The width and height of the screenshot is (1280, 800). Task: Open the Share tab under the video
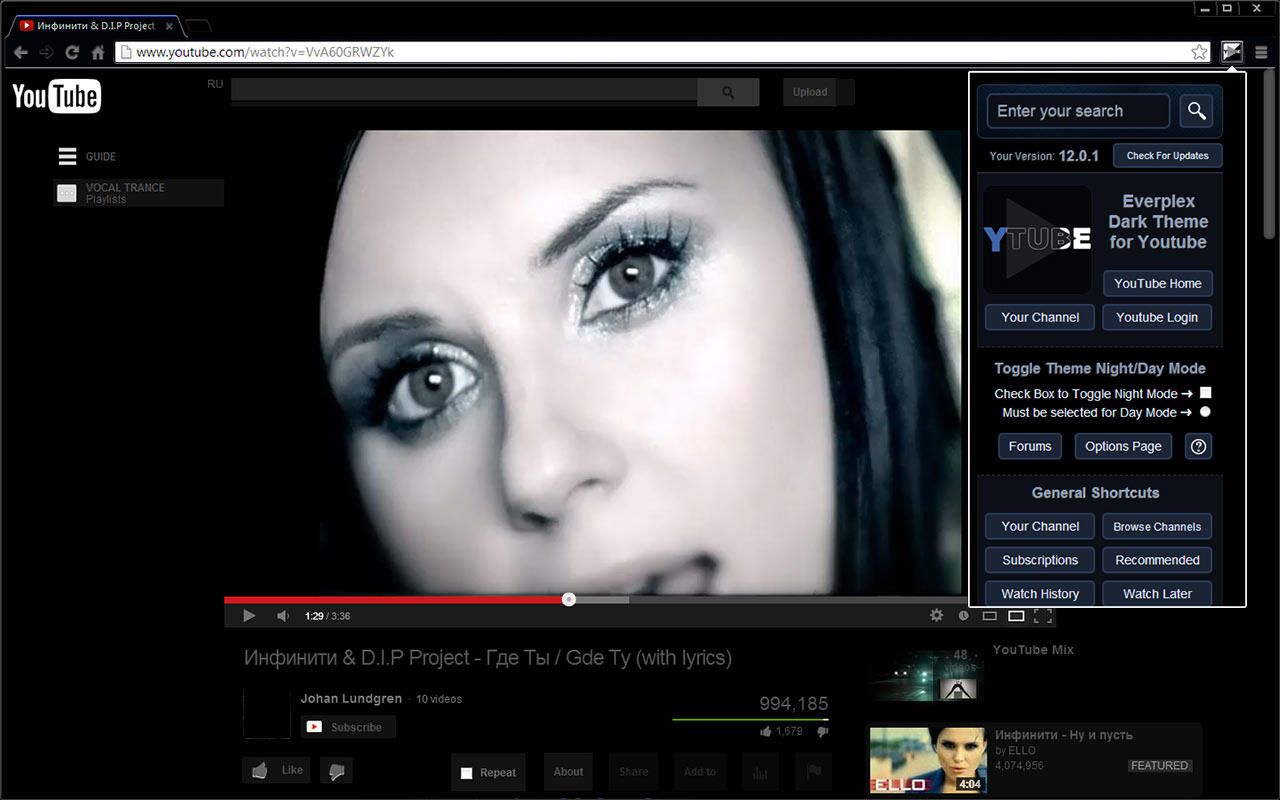point(633,772)
